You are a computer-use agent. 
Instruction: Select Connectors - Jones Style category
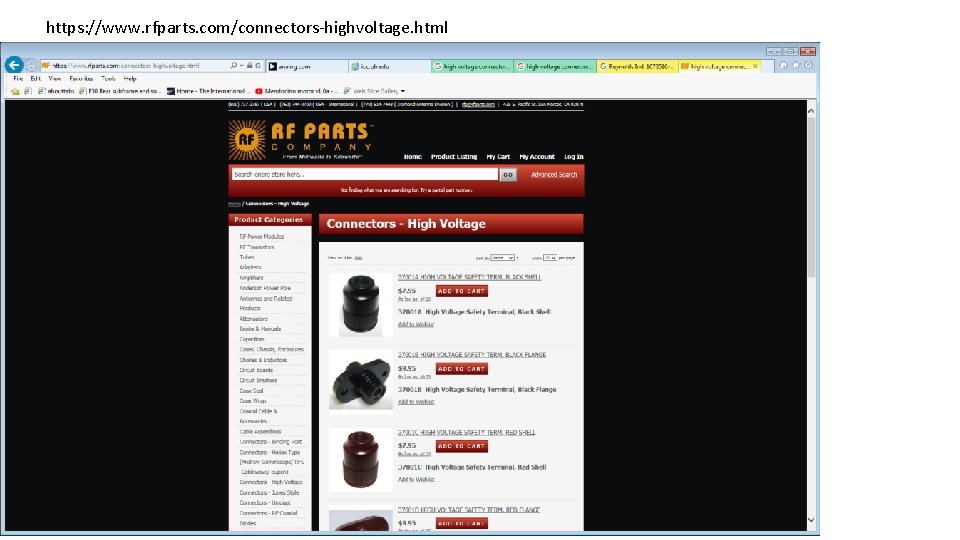coord(269,493)
